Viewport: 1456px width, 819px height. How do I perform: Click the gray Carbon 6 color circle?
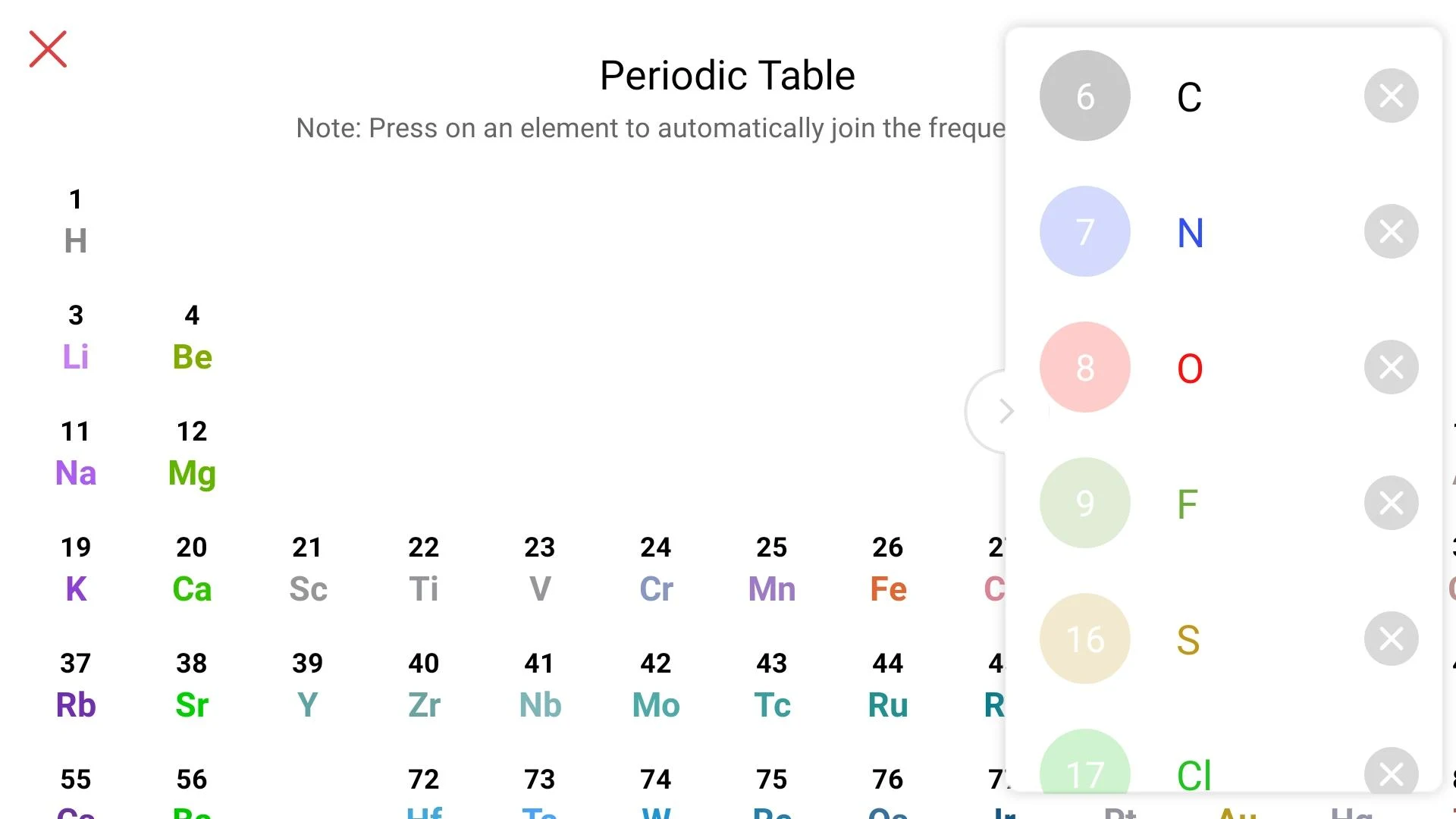coord(1084,96)
